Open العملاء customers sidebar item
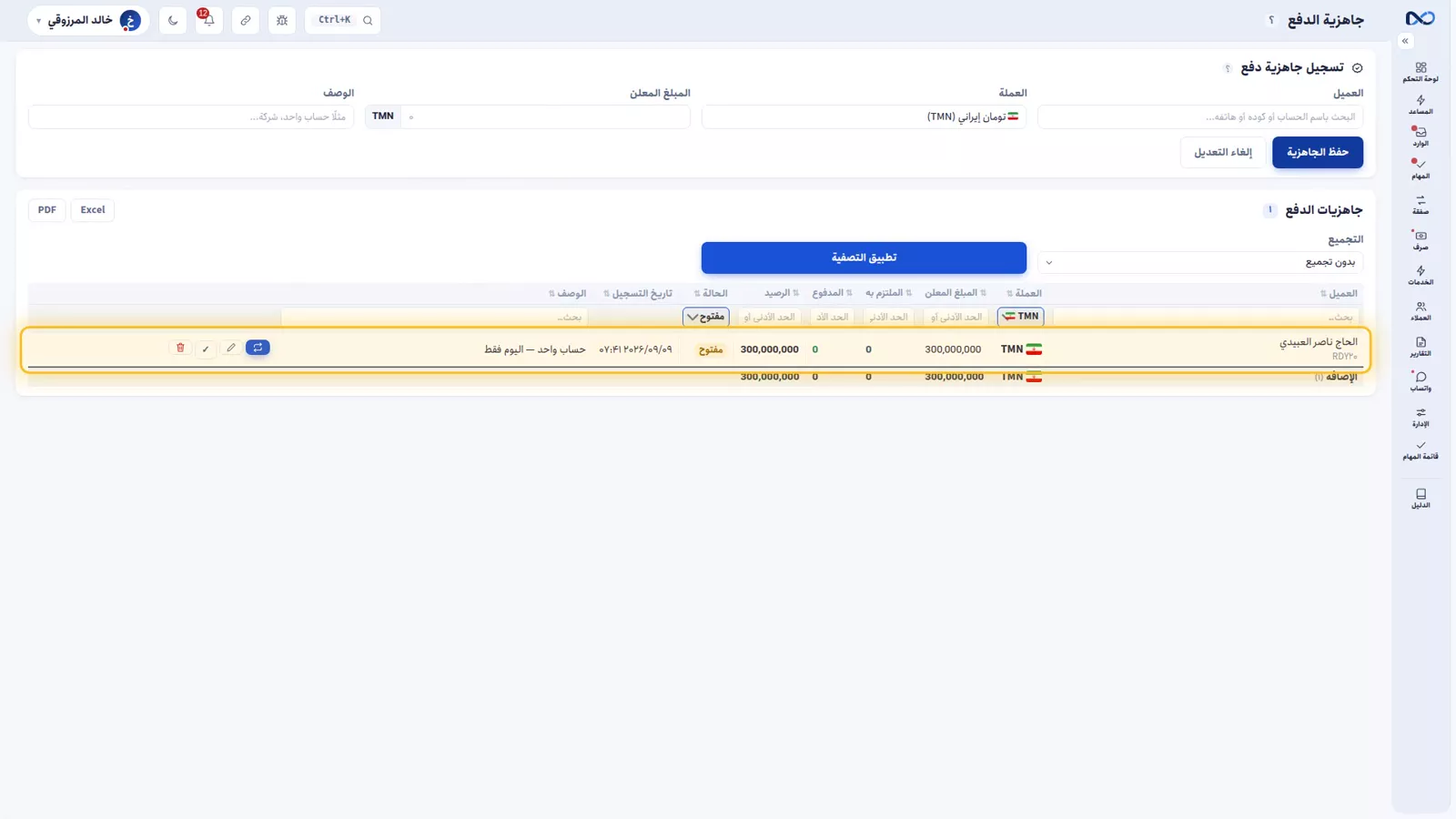Viewport: 1456px width, 819px height. tap(1421, 311)
